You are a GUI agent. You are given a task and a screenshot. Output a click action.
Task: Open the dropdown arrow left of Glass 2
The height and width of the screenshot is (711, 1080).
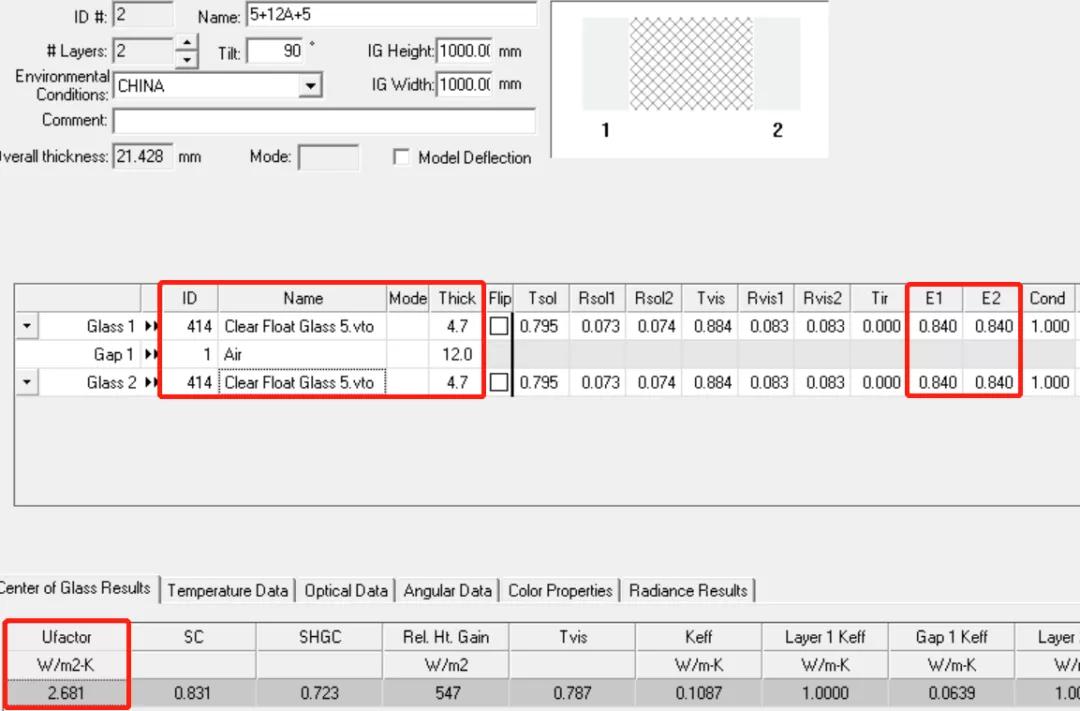coord(27,382)
